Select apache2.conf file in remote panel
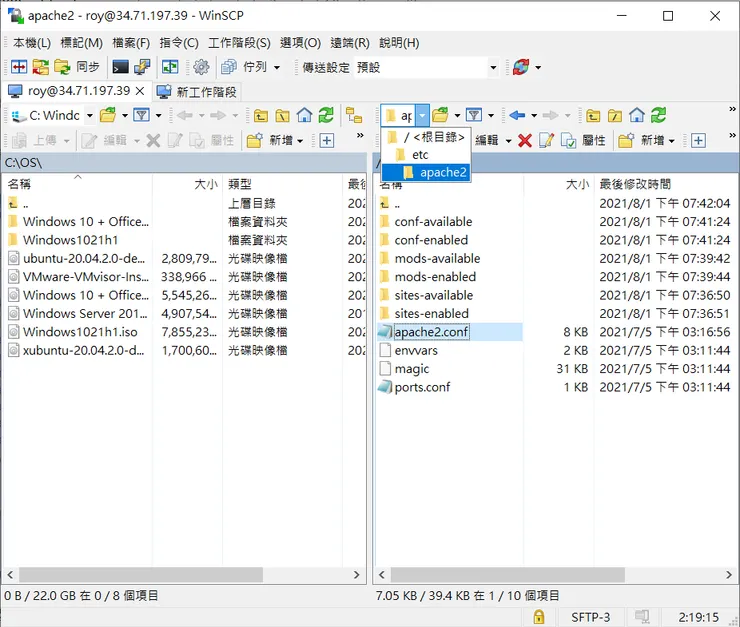 431,332
